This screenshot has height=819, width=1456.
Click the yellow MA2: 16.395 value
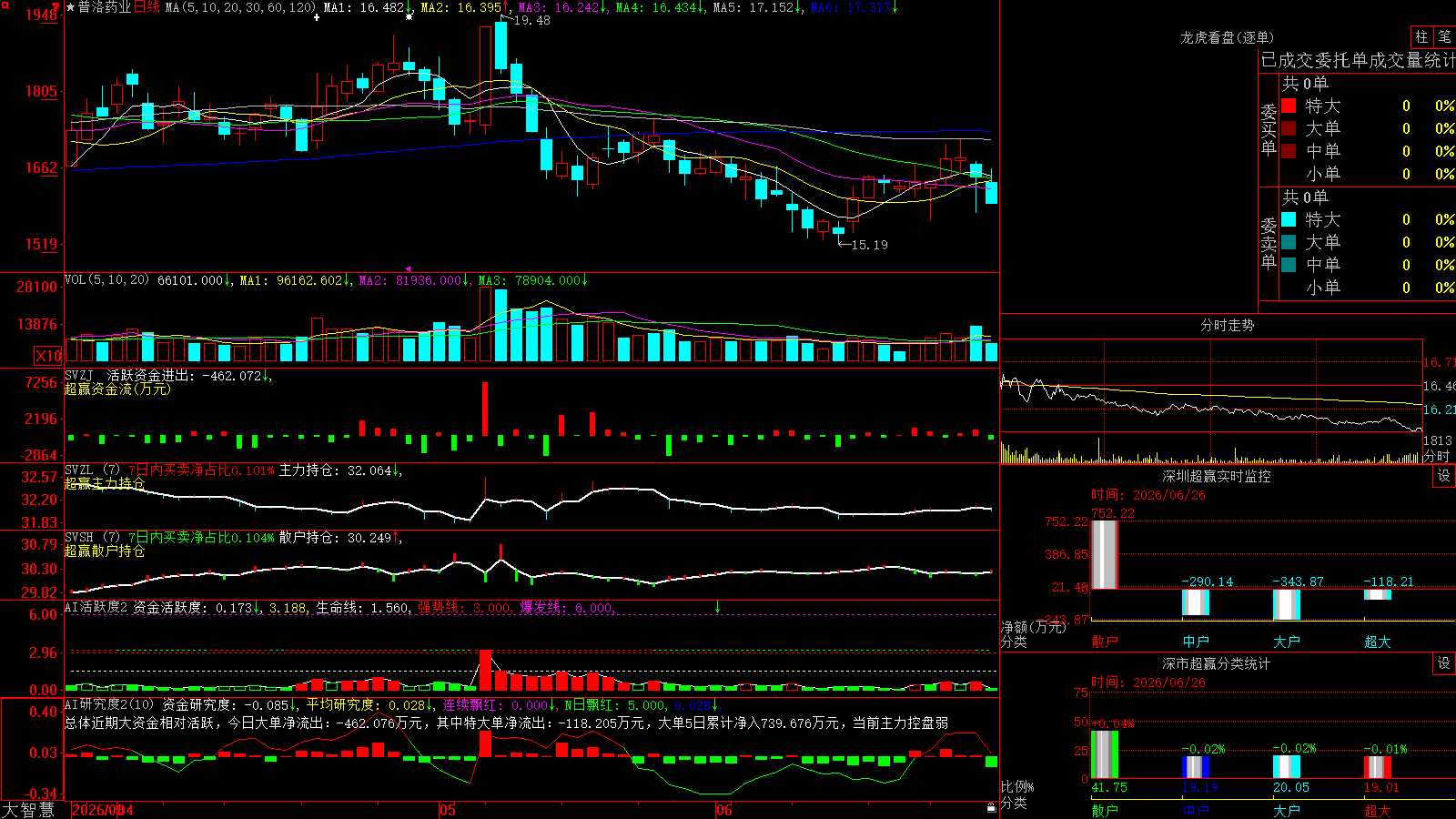461,7
